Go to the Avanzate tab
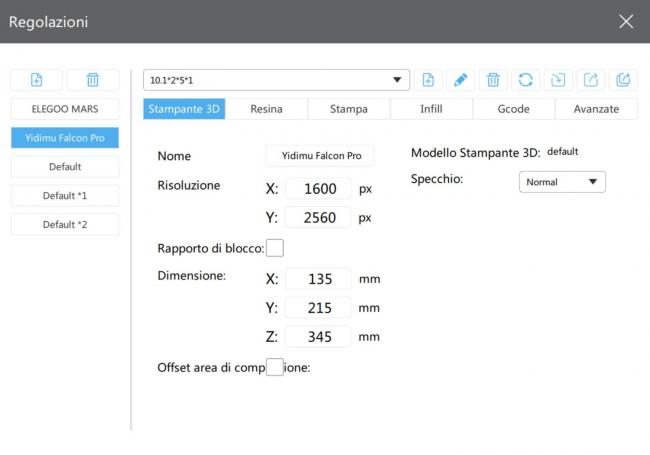 click(x=596, y=109)
